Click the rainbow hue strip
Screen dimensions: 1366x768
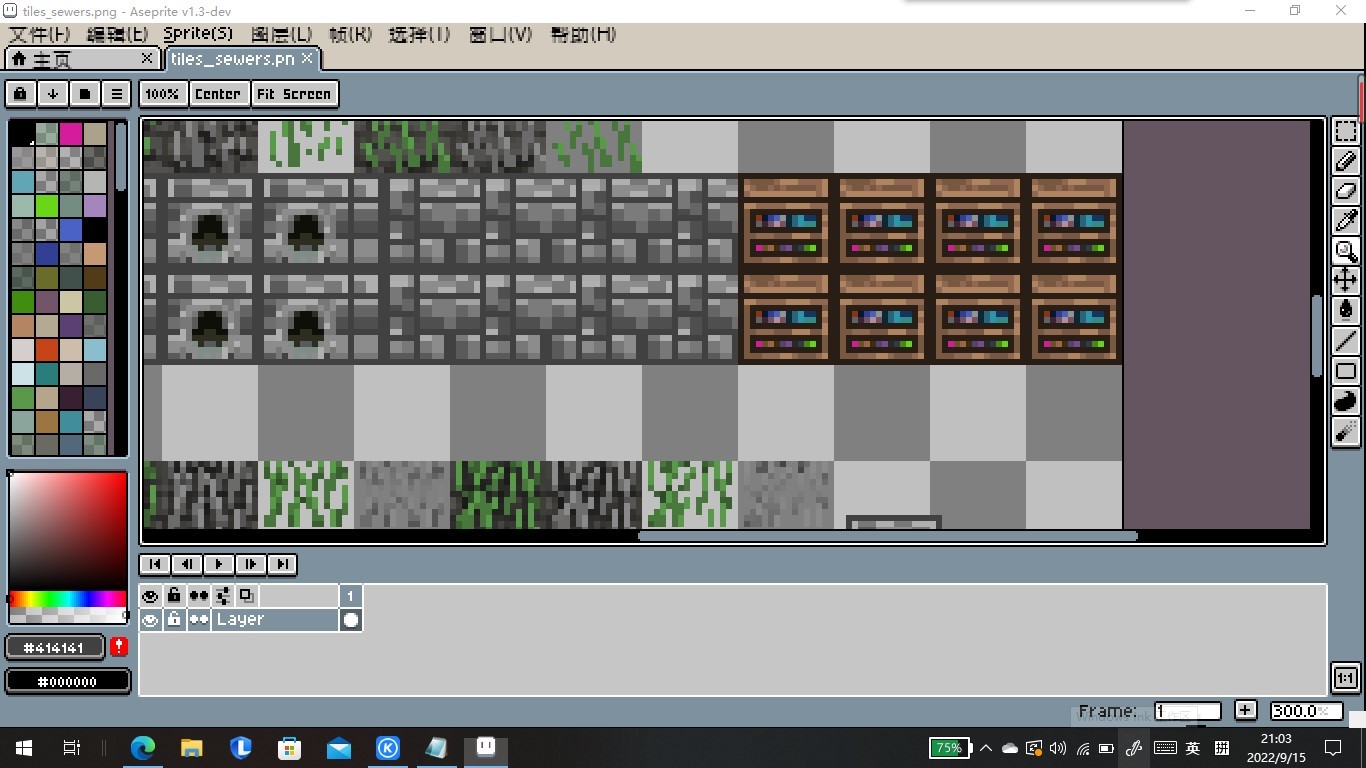click(x=68, y=599)
